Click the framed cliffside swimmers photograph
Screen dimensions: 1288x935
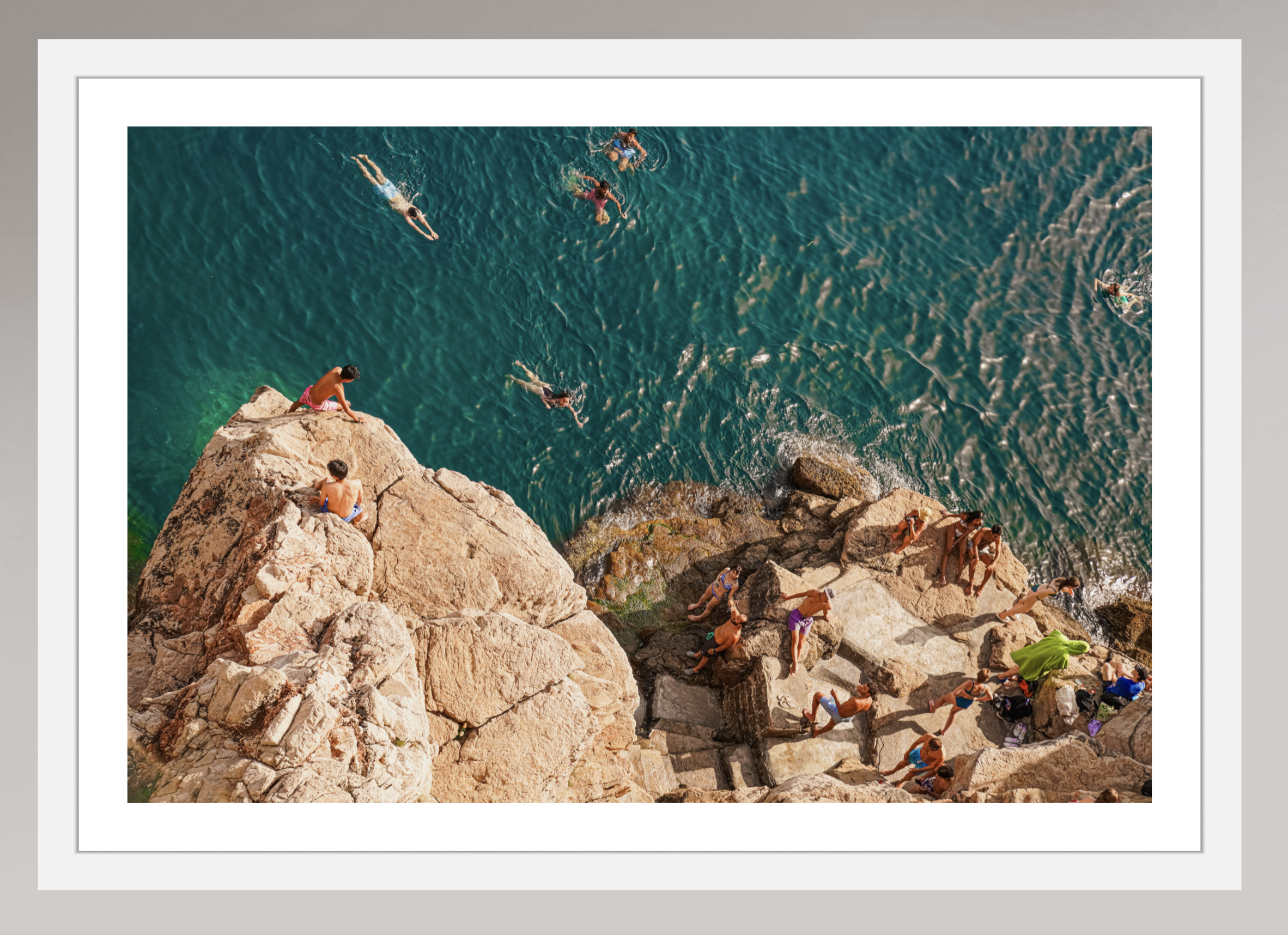pyautogui.click(x=640, y=464)
